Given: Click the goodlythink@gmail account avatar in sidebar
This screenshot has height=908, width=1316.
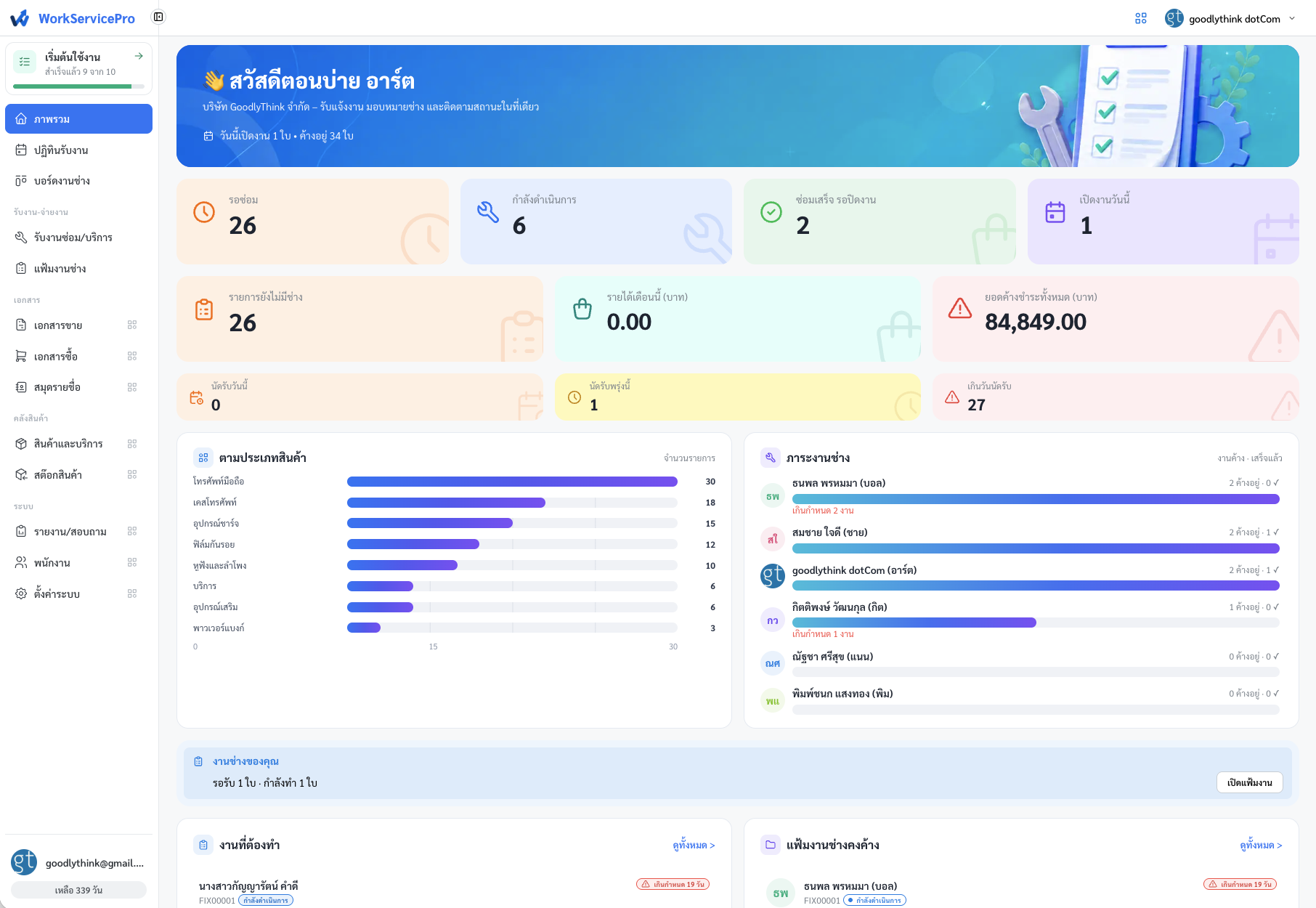Looking at the screenshot, I should click(x=24, y=862).
